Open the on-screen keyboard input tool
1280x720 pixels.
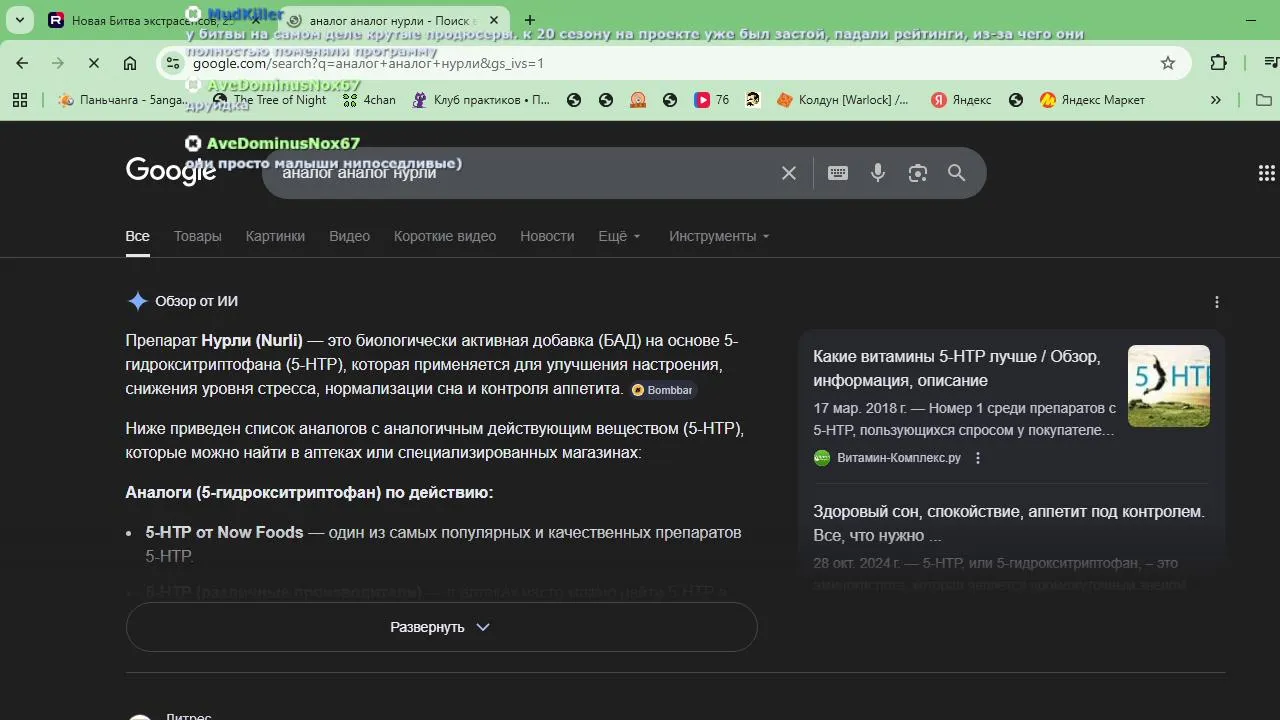[838, 173]
